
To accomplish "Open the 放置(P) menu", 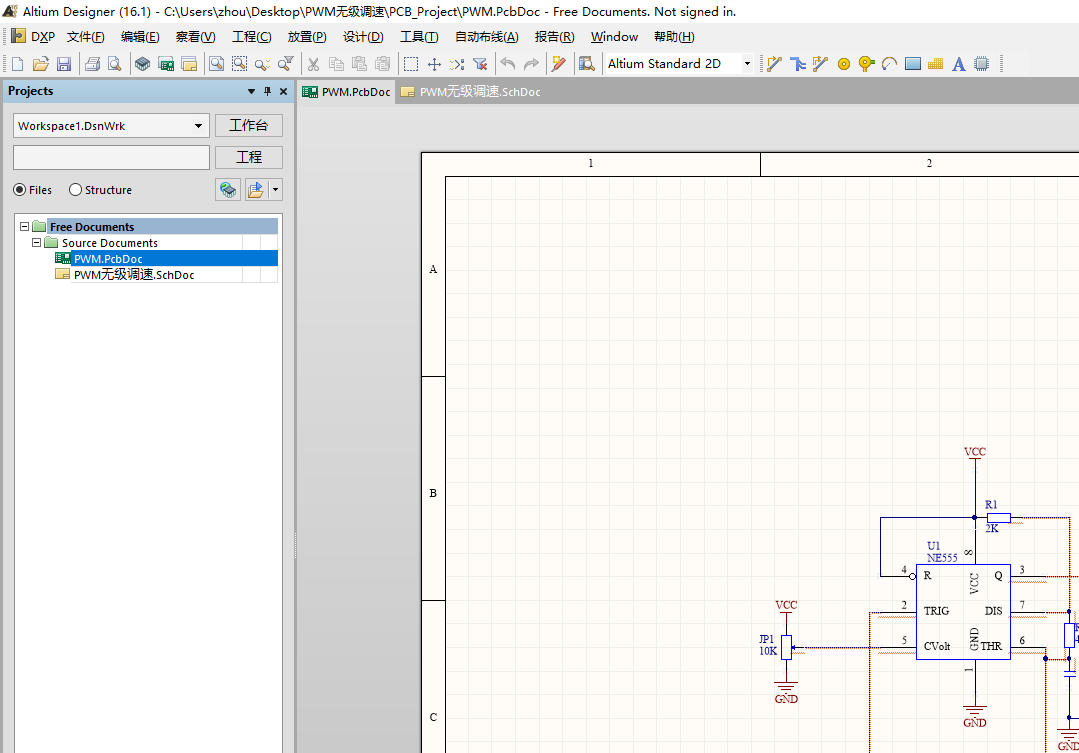I will tap(307, 36).
